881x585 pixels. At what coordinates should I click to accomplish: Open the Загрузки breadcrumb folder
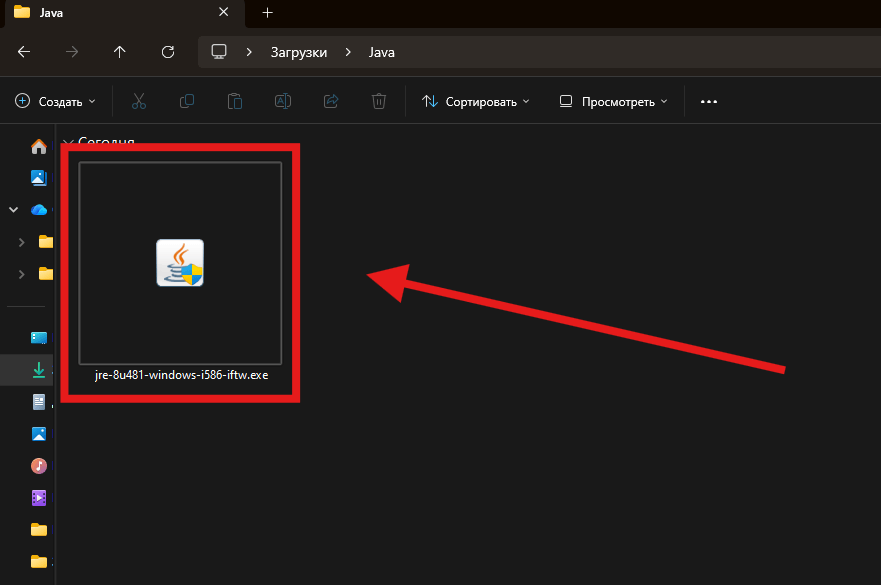tap(299, 52)
